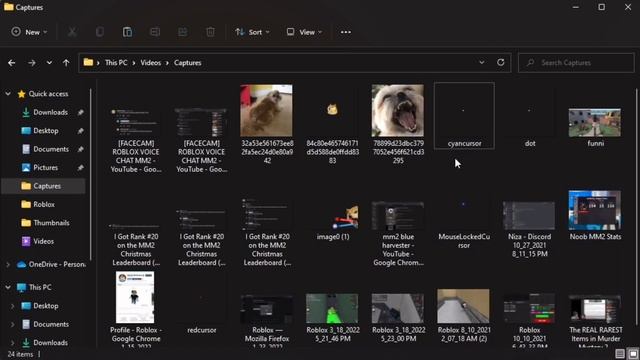Collapse the This PC tree node
This screenshot has height=360, width=640.
(8, 287)
